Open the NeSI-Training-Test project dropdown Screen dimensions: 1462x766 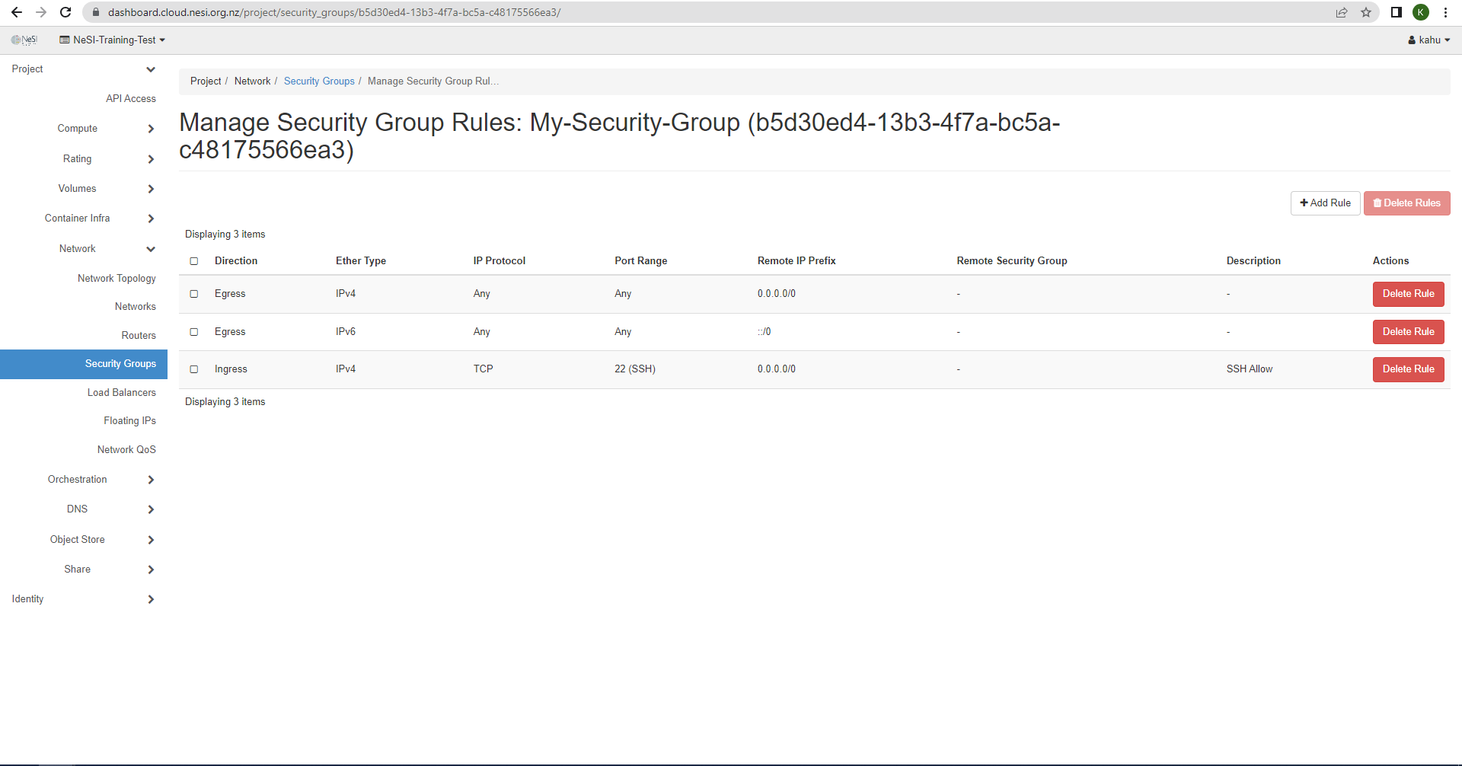(x=113, y=40)
